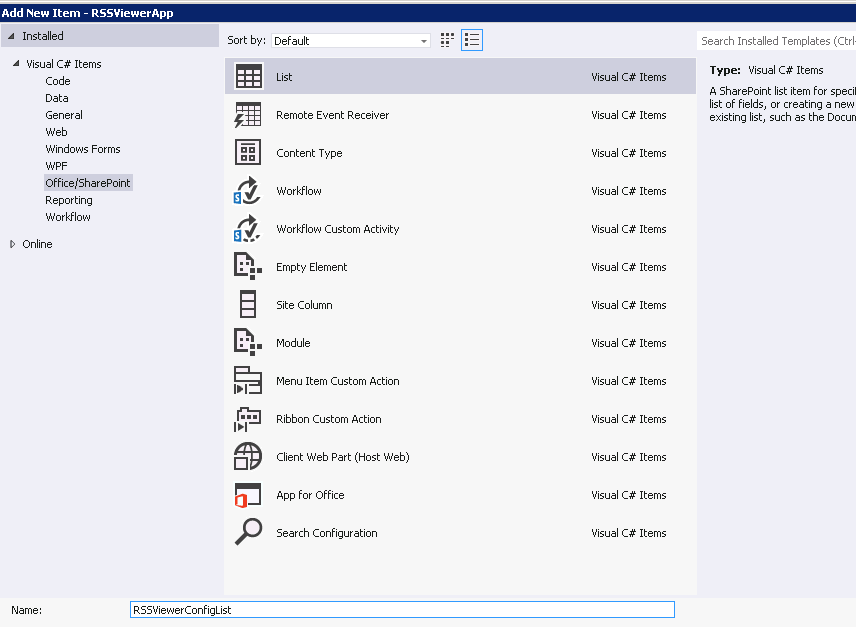Select the Empty Element icon
This screenshot has height=627, width=856.
pos(248,266)
